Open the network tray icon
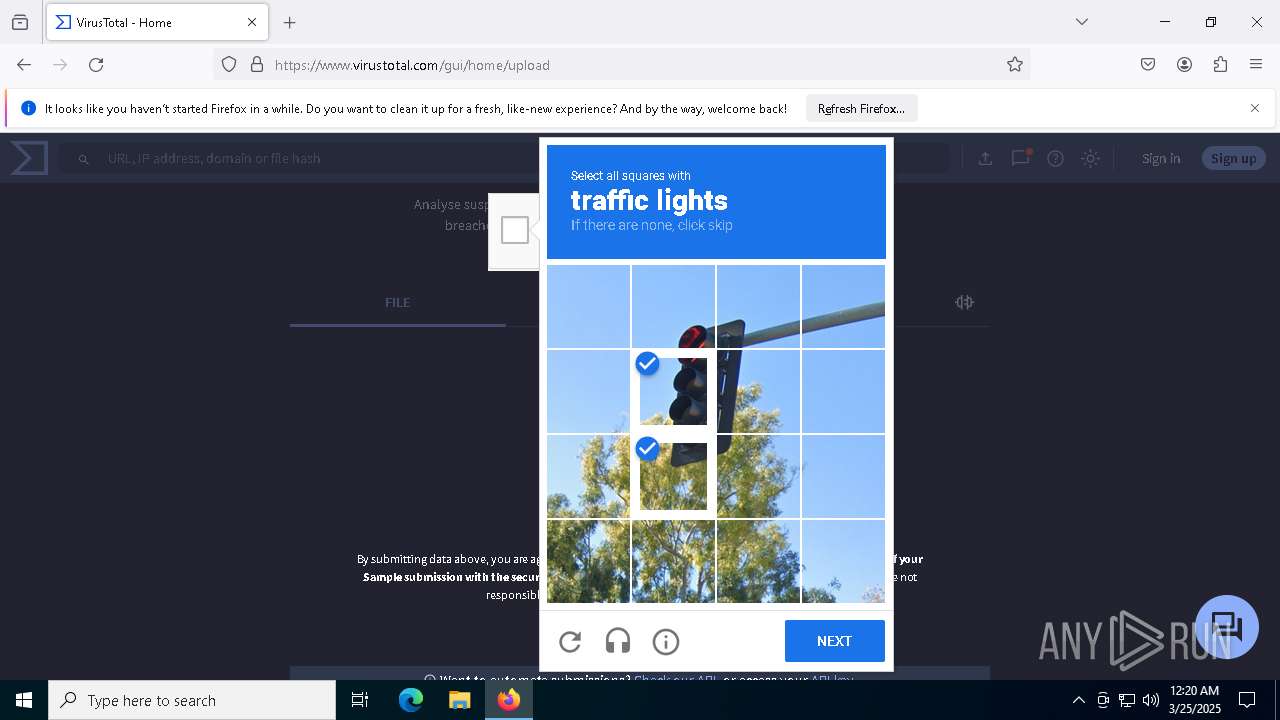1280x720 pixels. (1127, 700)
